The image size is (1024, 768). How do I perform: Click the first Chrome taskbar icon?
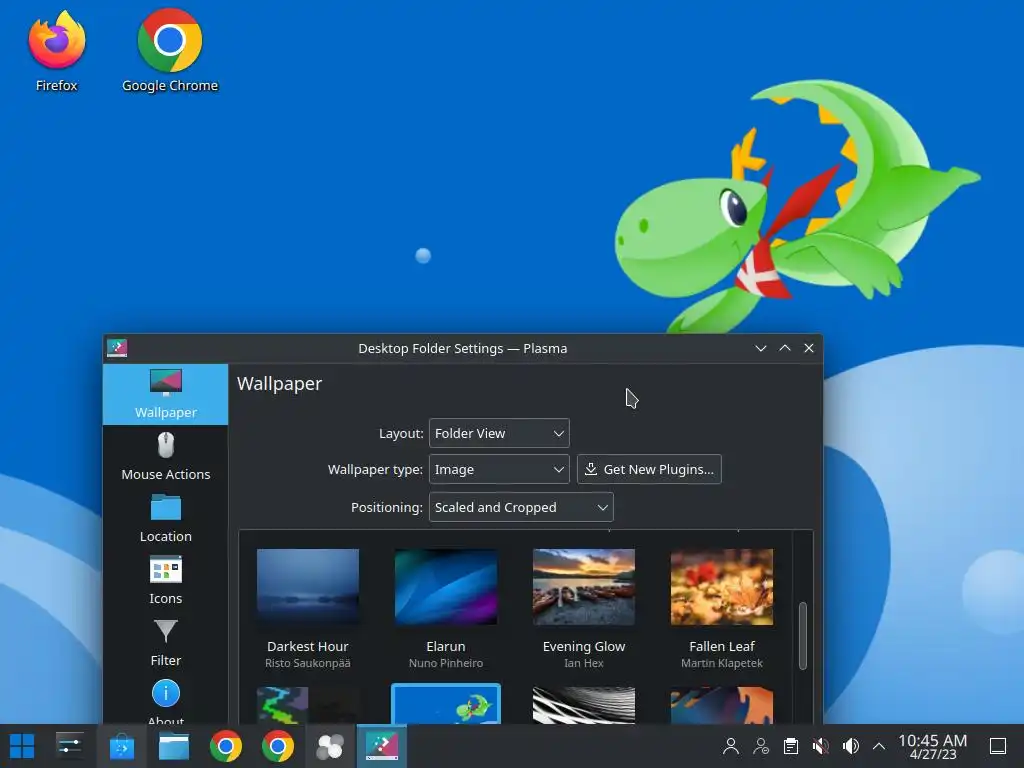click(226, 746)
